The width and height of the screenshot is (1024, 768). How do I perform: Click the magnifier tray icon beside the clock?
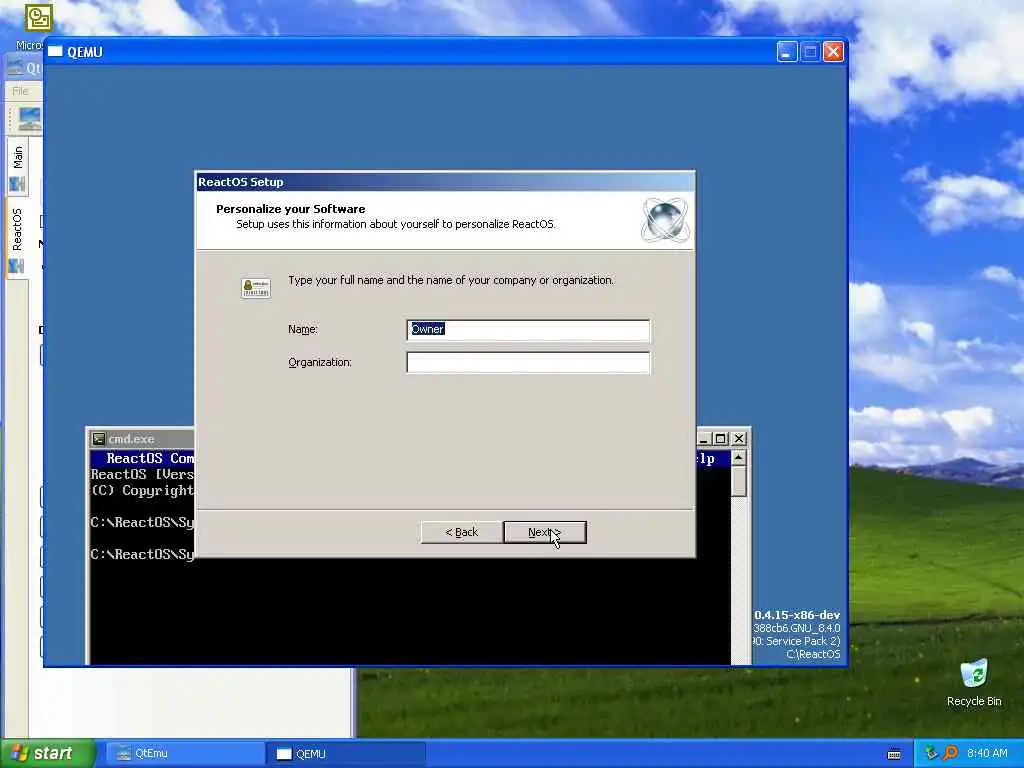pyautogui.click(x=950, y=754)
